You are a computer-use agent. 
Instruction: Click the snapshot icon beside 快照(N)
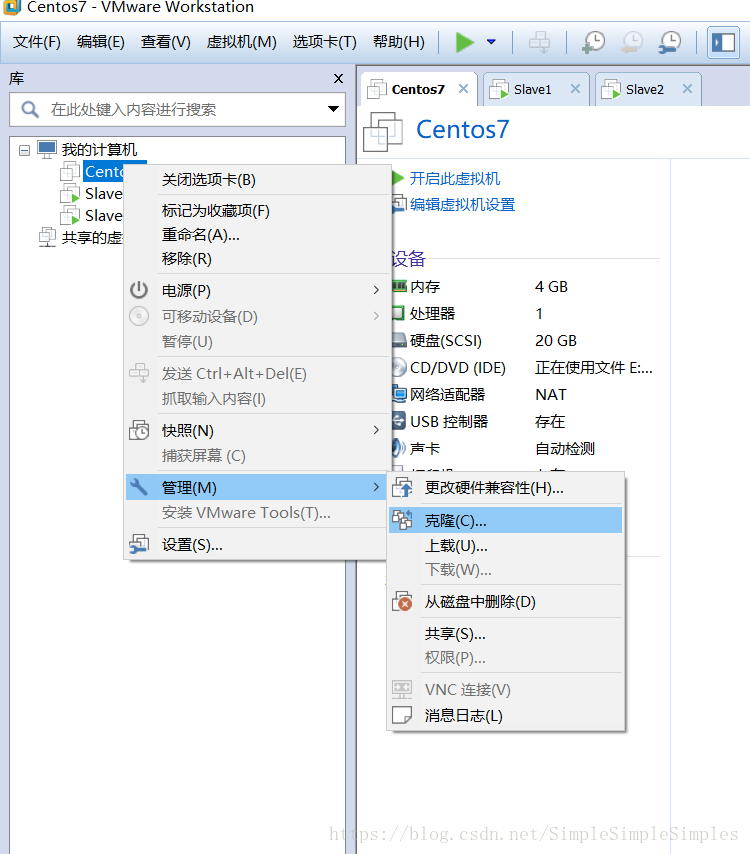(x=139, y=430)
